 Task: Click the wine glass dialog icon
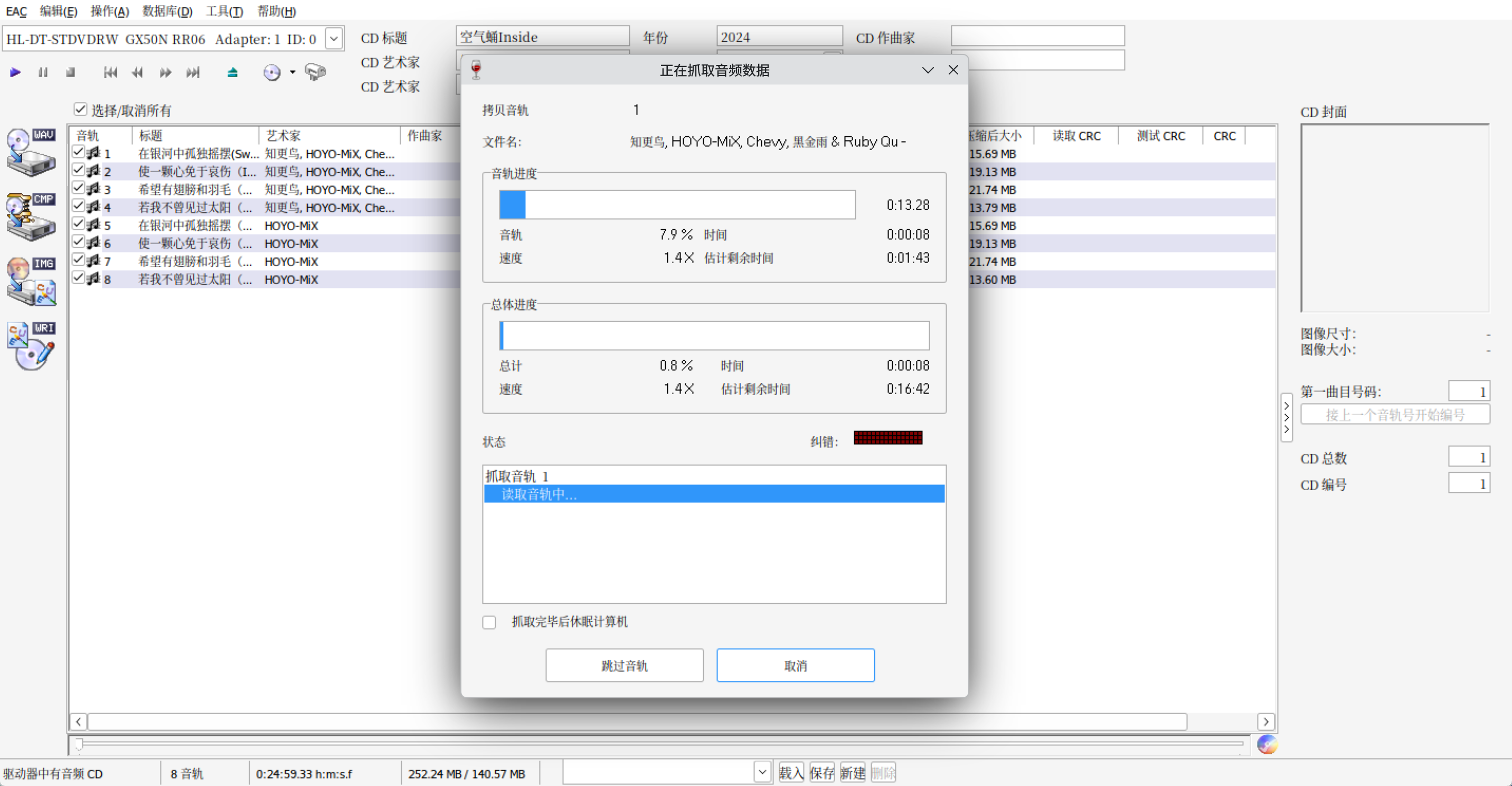point(476,70)
